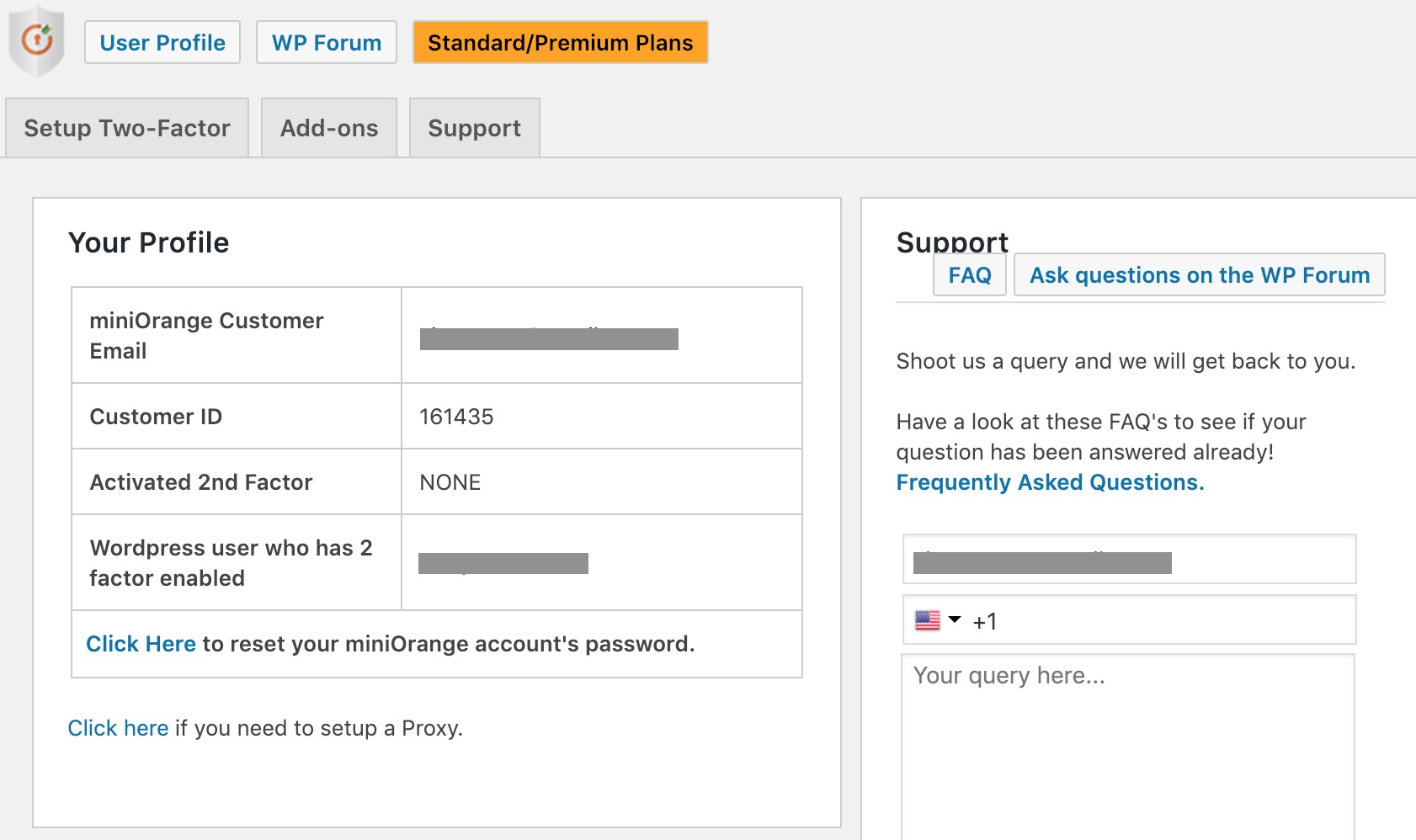This screenshot has height=840, width=1416.
Task: Click Here to reset miniOrange password
Action: point(140,643)
